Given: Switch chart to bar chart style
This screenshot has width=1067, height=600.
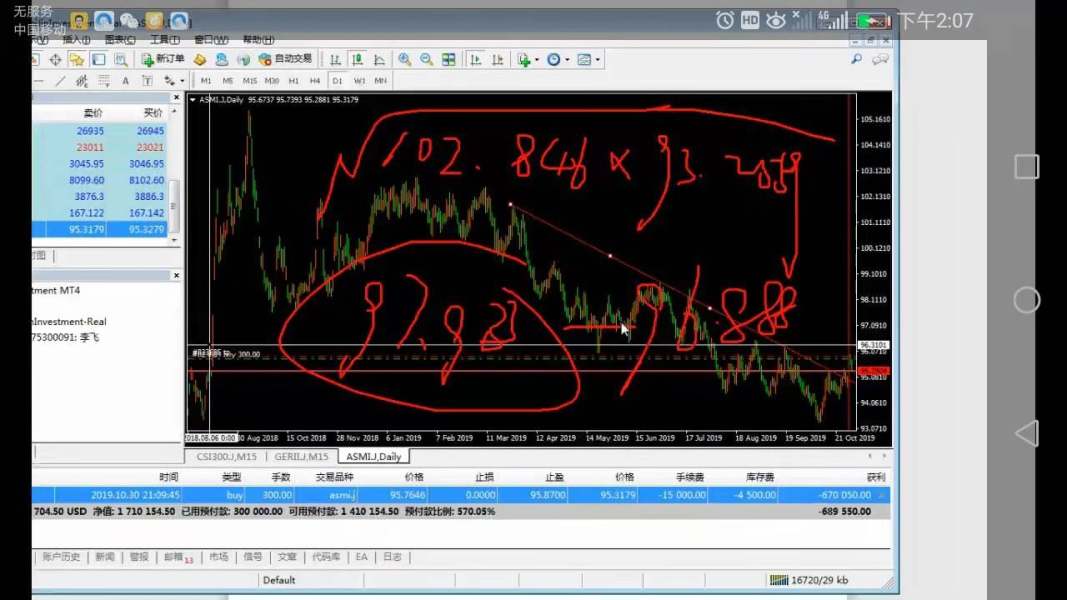Looking at the screenshot, I should (x=335, y=60).
